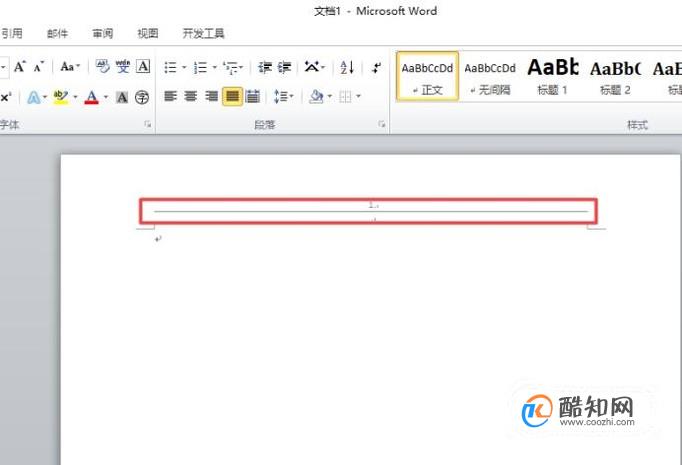Apply Distributed alignment
Image resolution: width=682 pixels, height=465 pixels.
(253, 96)
